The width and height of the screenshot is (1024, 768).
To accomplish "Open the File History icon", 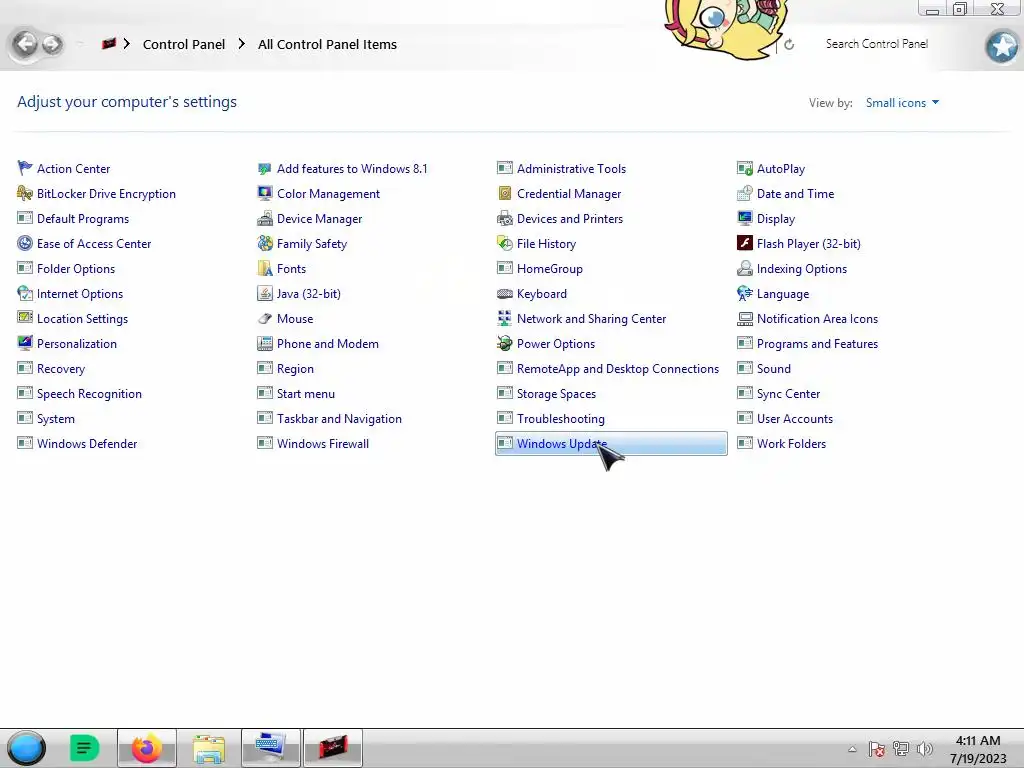I will coord(505,244).
